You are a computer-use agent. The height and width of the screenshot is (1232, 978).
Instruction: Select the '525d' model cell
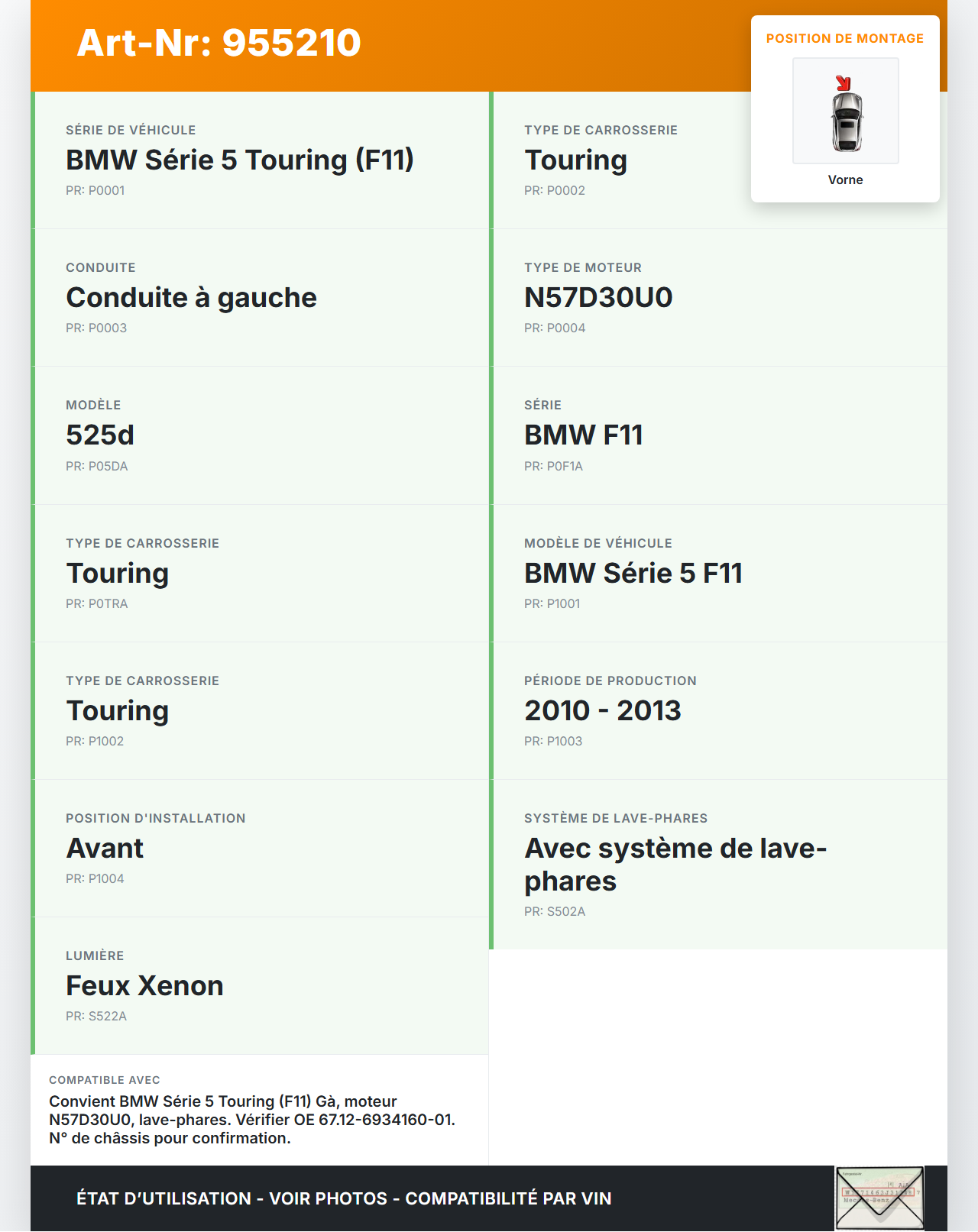(100, 435)
